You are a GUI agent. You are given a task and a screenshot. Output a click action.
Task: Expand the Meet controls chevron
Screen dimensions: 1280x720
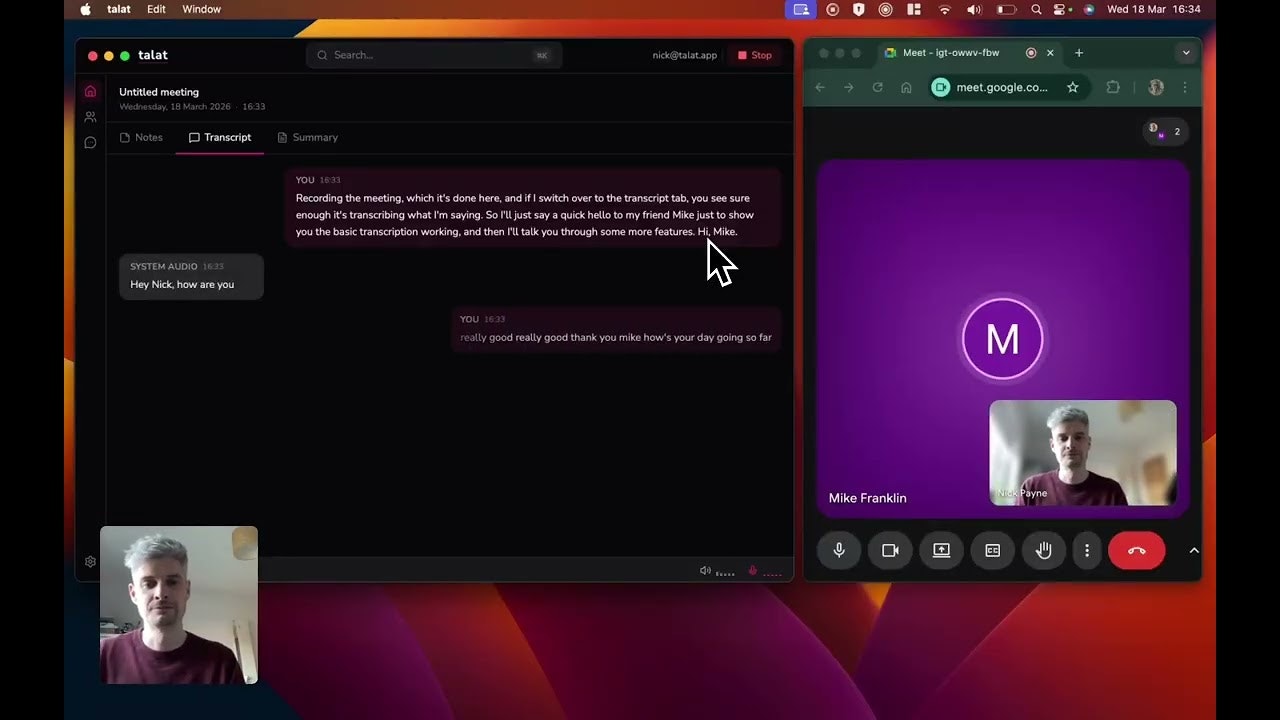click(x=1194, y=550)
